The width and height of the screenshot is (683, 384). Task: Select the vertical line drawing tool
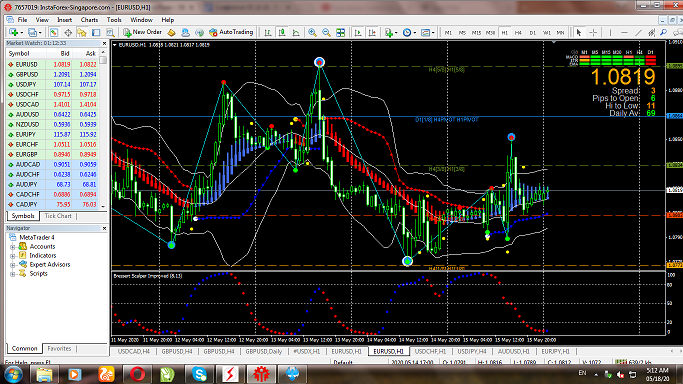[610, 33]
